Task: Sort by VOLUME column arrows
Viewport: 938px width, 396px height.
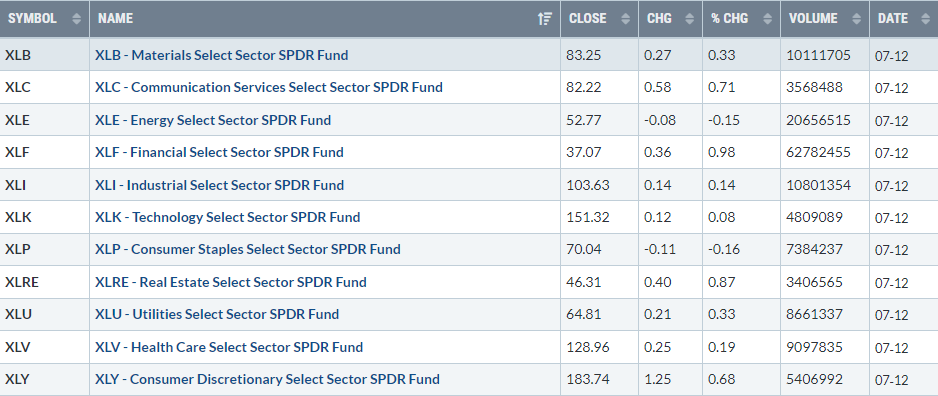Action: click(857, 19)
